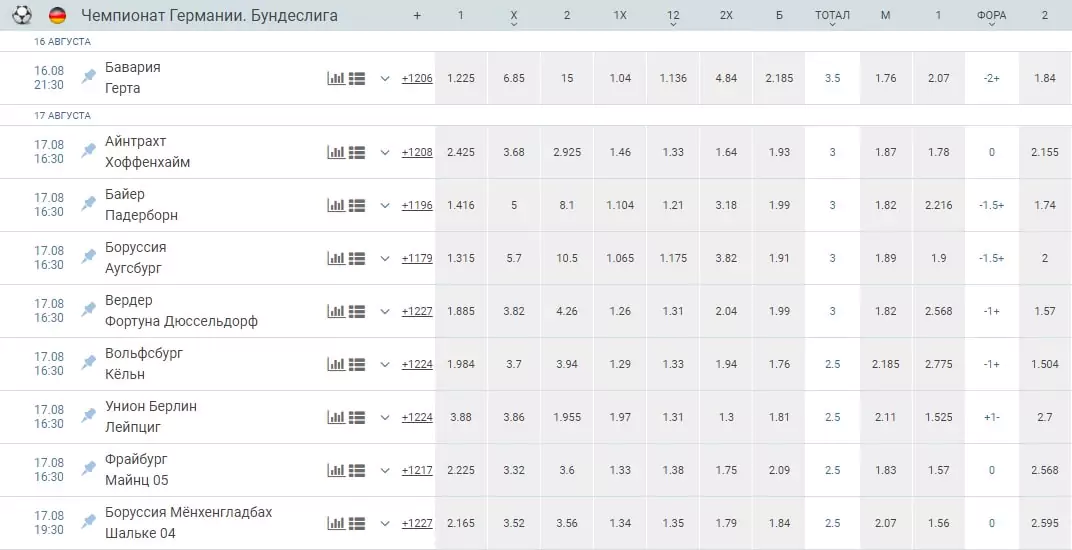Pin the Унион Берлин – Лейпциг match
The width and height of the screenshot is (1072, 550).
[88, 416]
